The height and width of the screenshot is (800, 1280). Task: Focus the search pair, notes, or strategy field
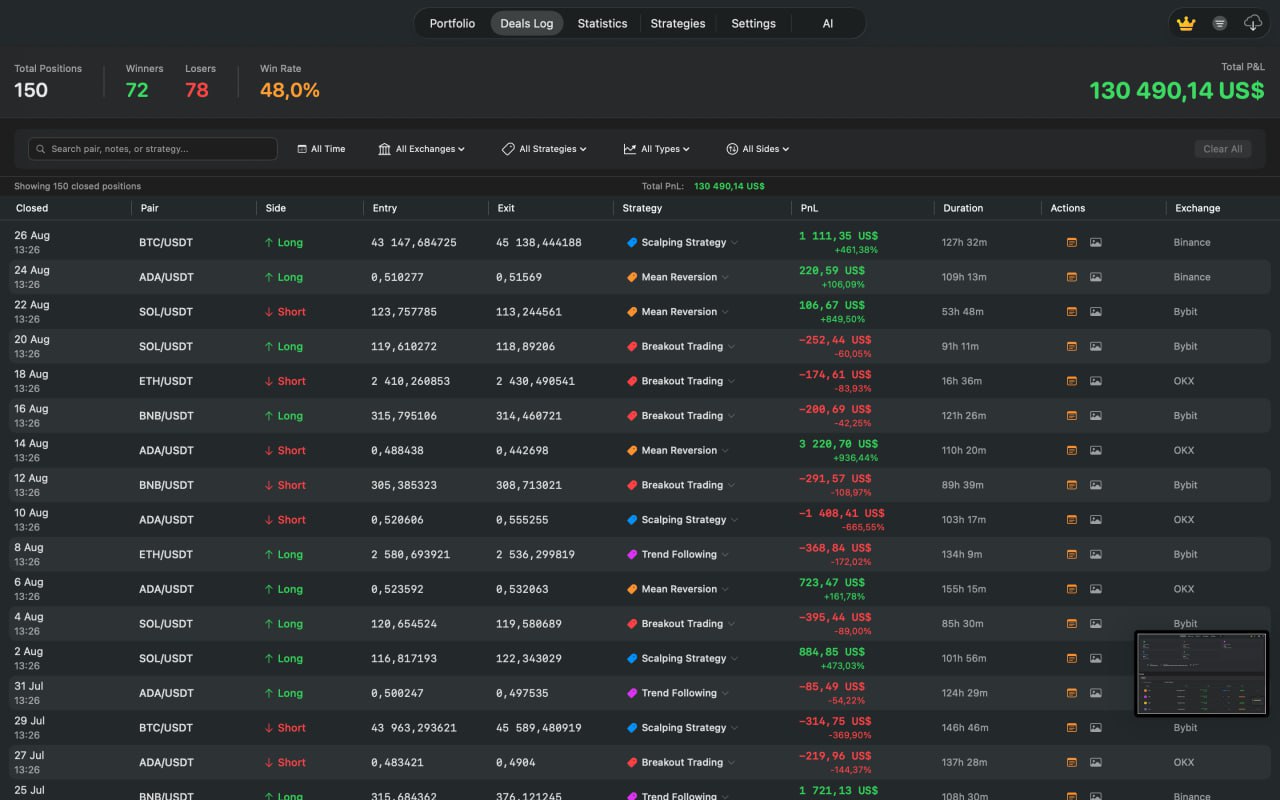(x=153, y=149)
